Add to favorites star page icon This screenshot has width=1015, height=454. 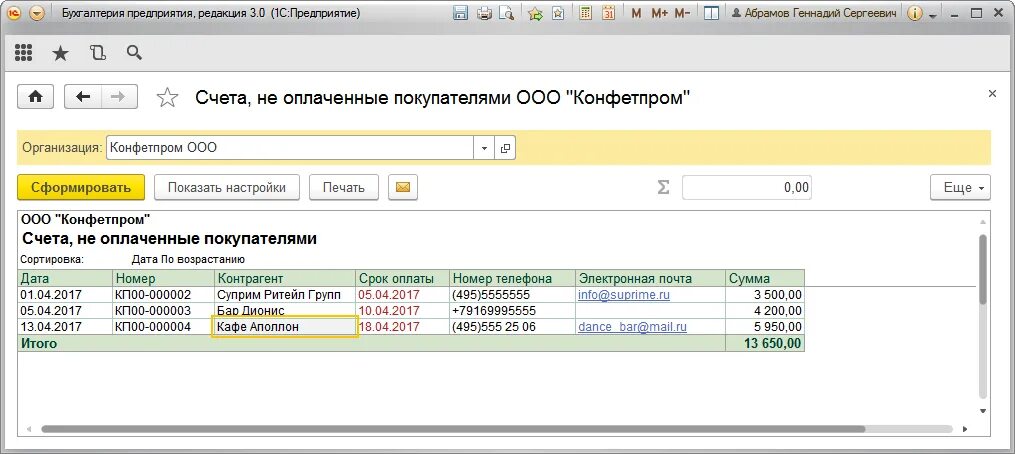click(557, 13)
